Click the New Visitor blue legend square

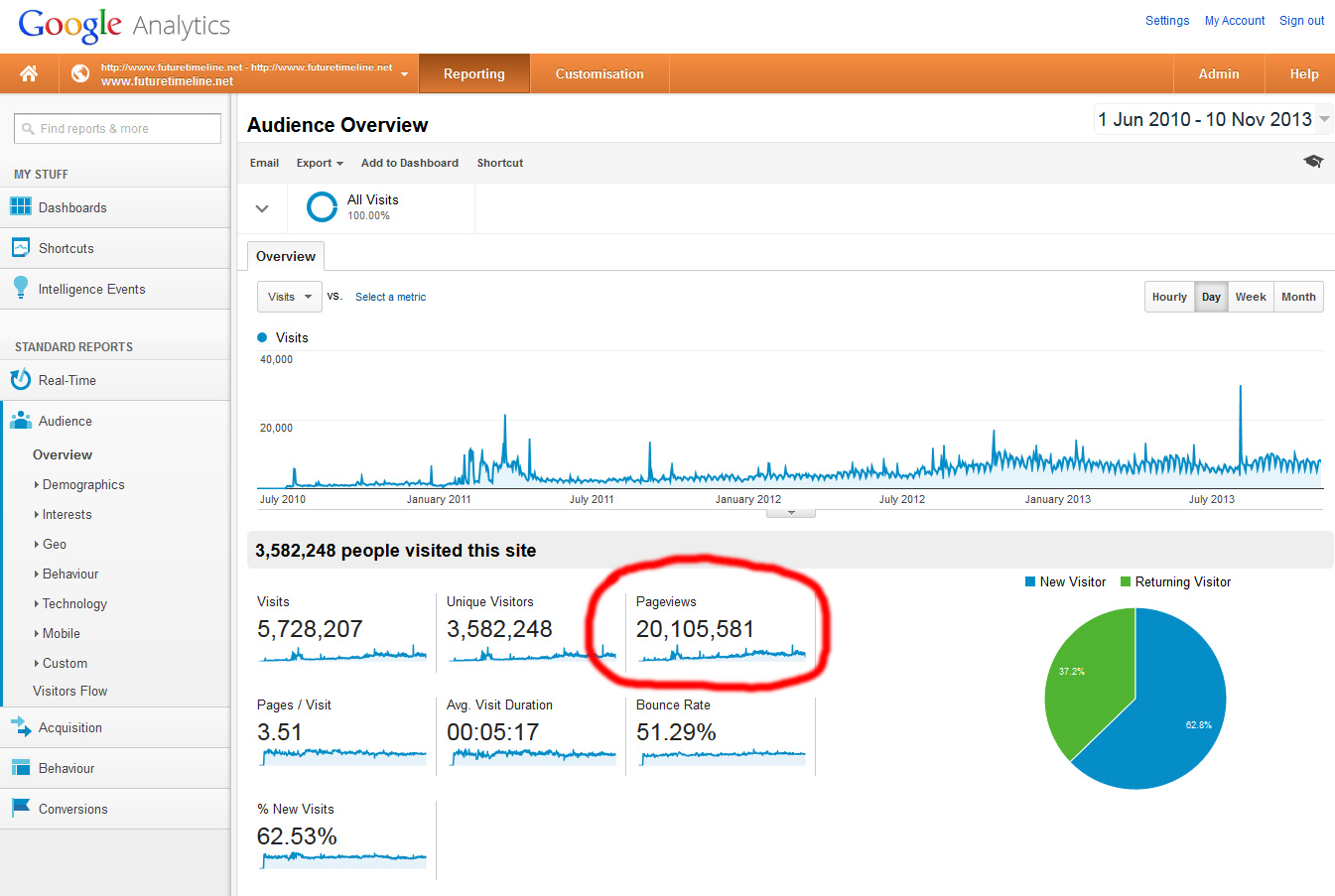coord(1030,581)
